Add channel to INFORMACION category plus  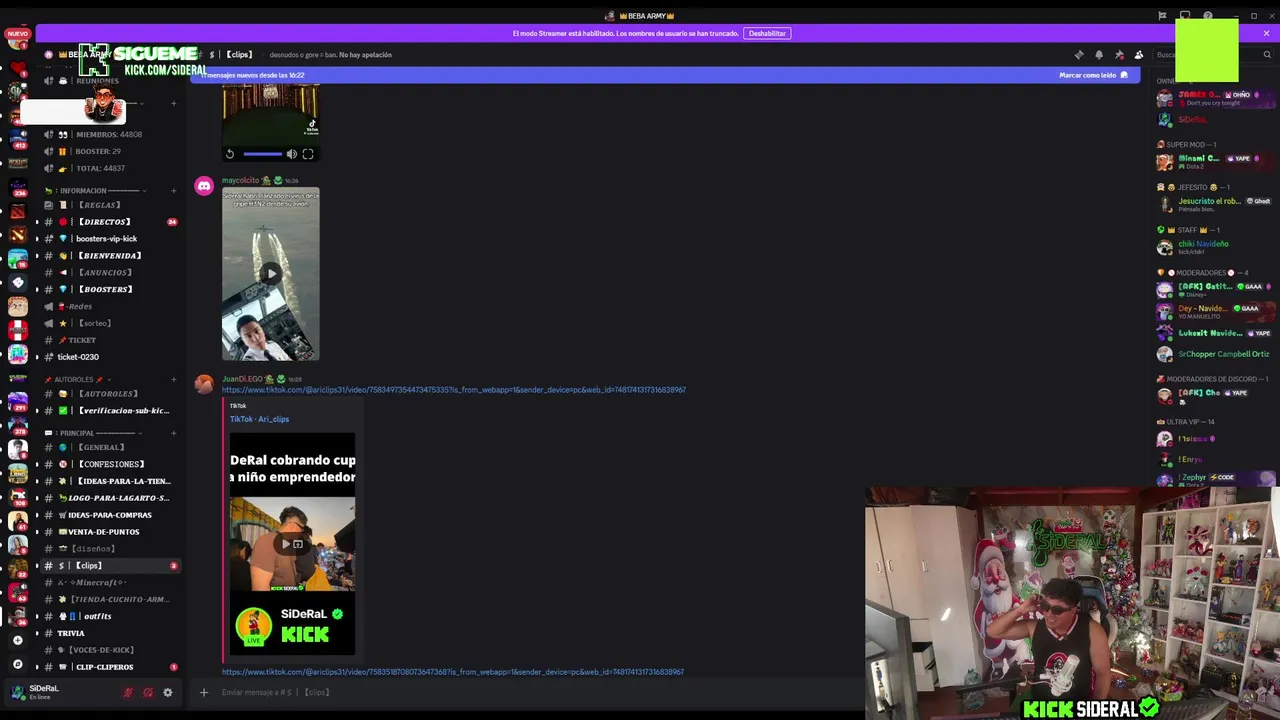pyautogui.click(x=173, y=190)
